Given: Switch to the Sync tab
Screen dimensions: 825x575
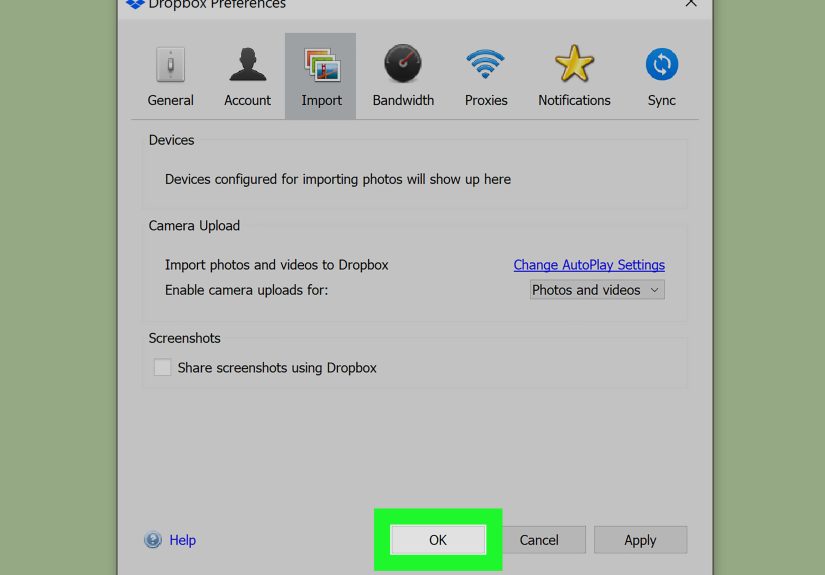Looking at the screenshot, I should (x=661, y=77).
